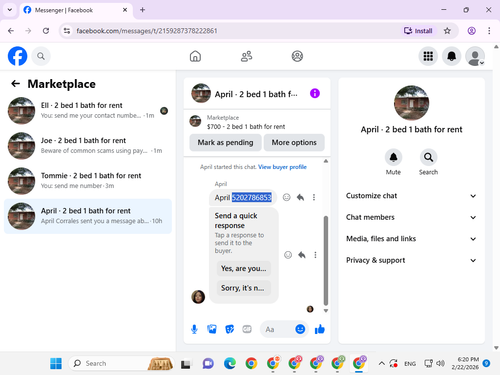
Task: Open the Friends icon in top navigation
Action: click(247, 56)
